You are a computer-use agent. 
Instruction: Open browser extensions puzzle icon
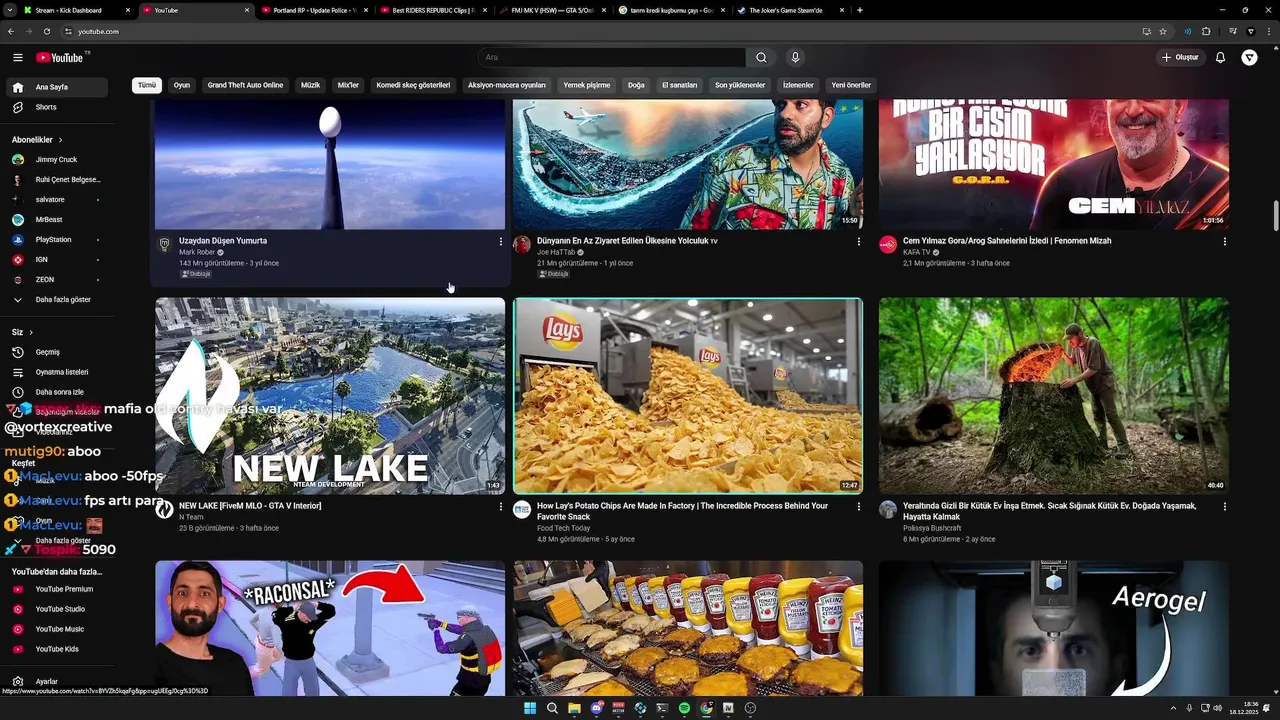[x=1206, y=31]
